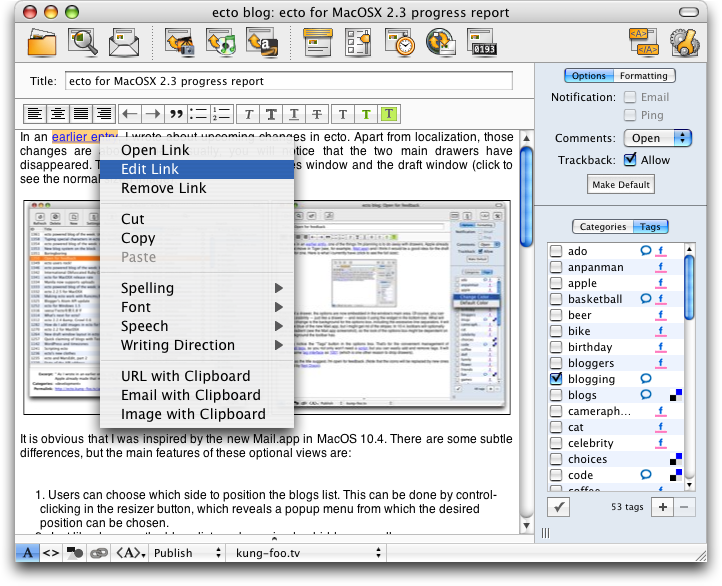Click the embedded screenshot thumbnail in the post

(x=267, y=307)
